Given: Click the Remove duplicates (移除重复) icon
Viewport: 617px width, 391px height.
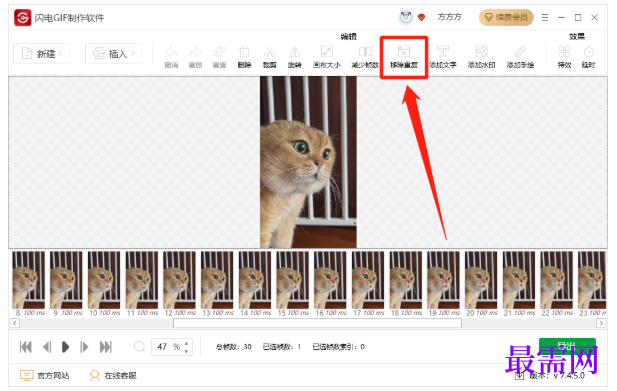Looking at the screenshot, I should (404, 52).
